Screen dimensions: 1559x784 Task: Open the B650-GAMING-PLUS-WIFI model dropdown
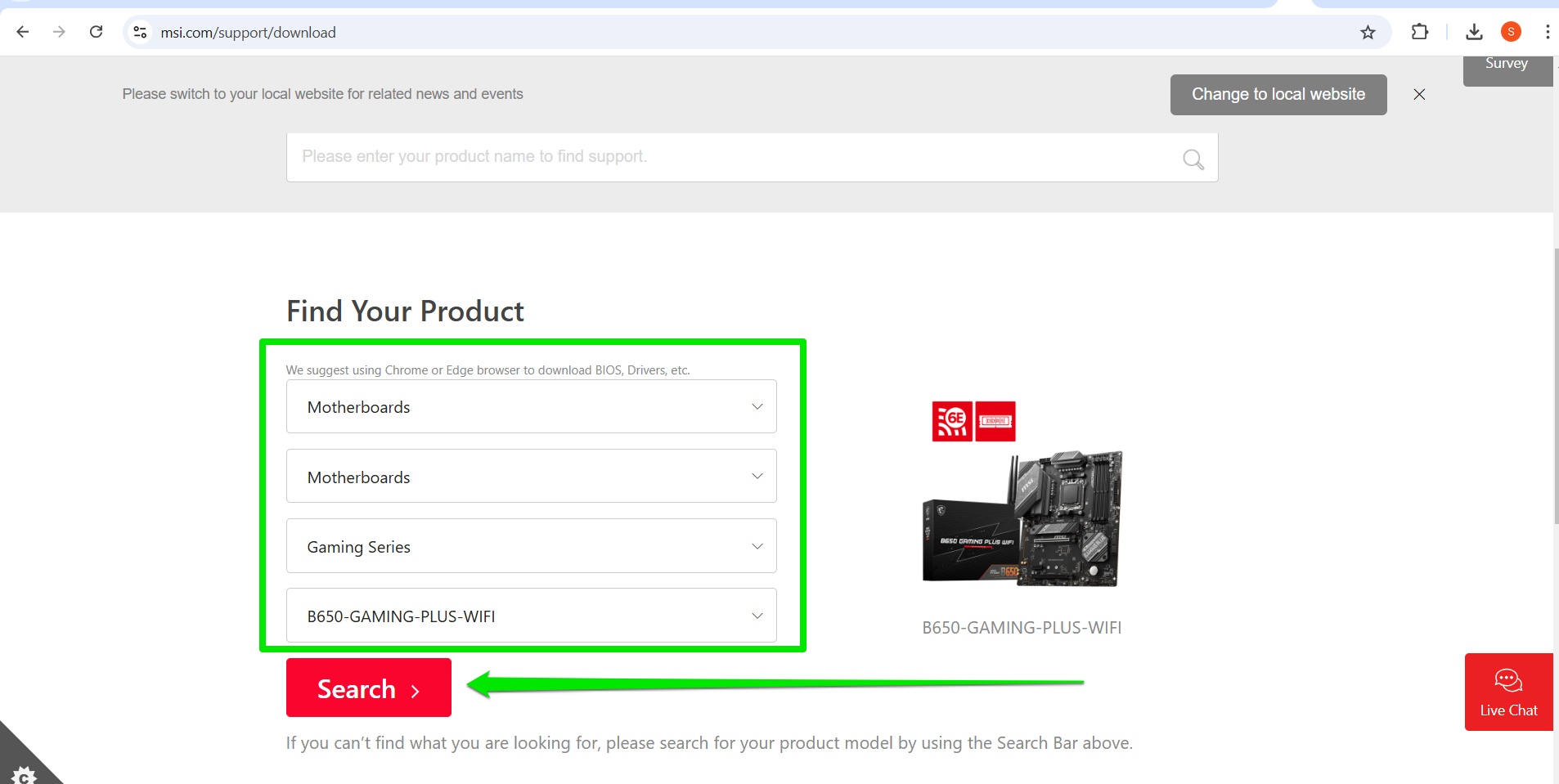pyautogui.click(x=532, y=616)
